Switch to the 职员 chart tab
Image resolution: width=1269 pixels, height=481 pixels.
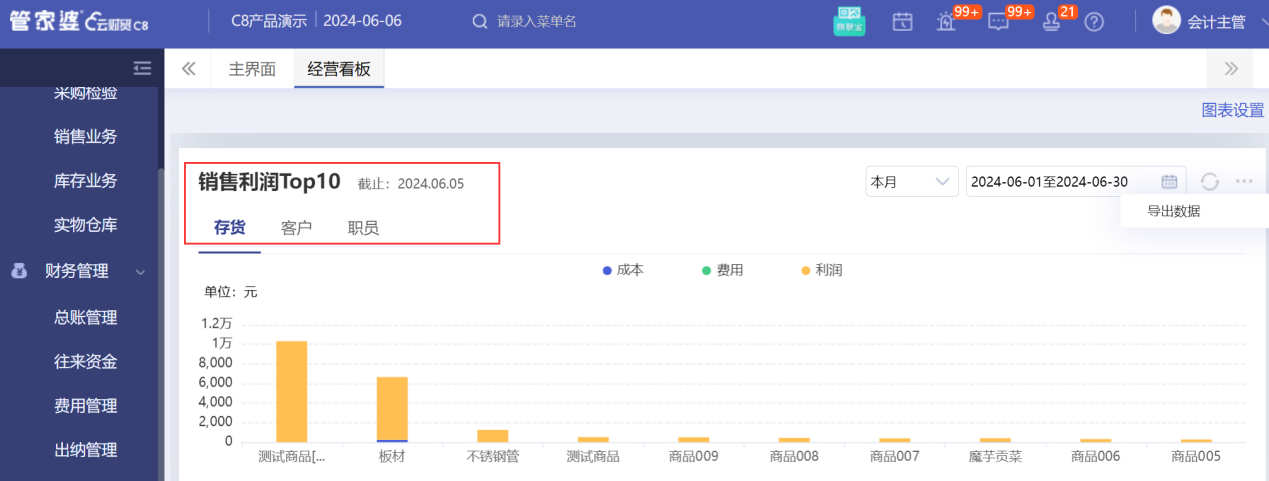point(363,227)
